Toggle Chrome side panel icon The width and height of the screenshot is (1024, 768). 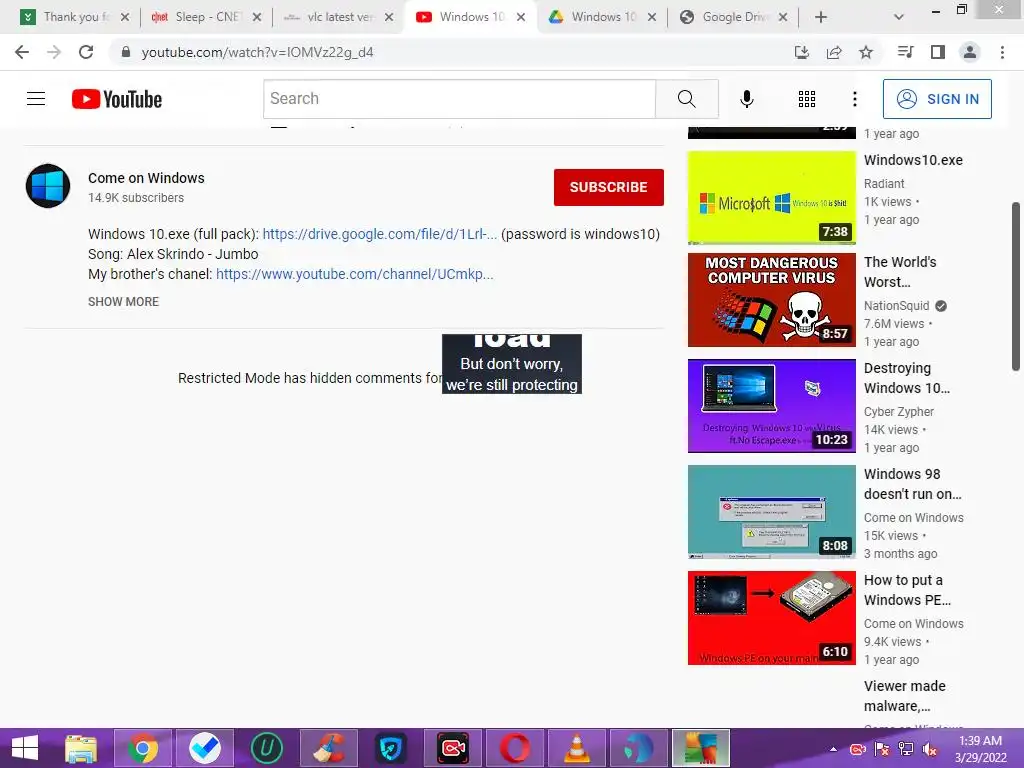[x=938, y=52]
